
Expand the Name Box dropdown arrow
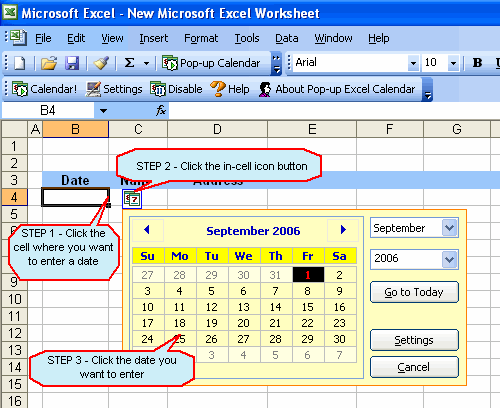103,111
